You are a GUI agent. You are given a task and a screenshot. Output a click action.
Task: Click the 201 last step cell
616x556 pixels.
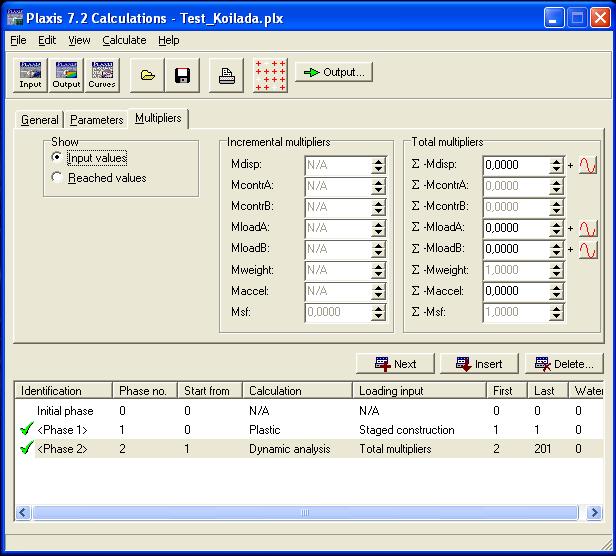point(543,449)
